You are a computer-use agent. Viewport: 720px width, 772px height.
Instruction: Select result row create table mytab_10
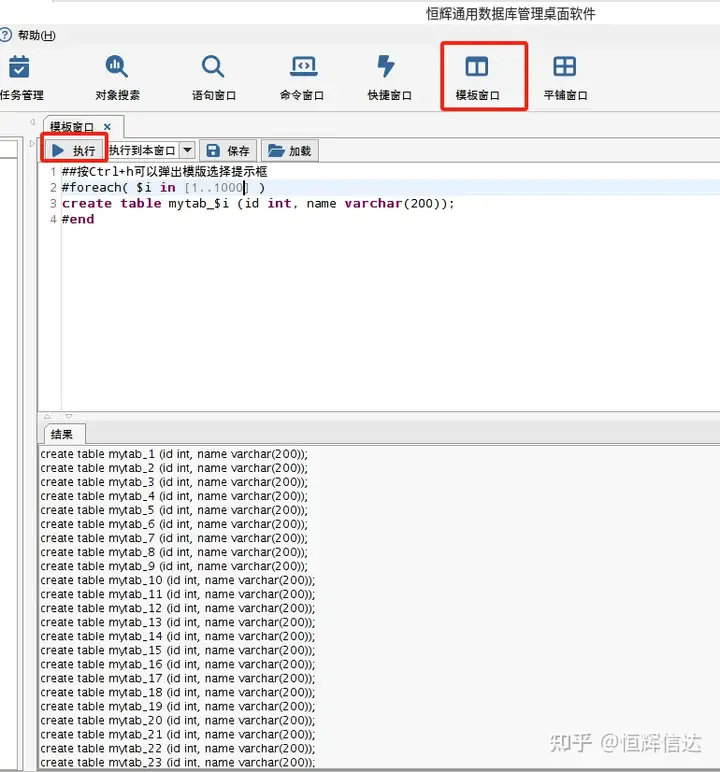(x=177, y=580)
